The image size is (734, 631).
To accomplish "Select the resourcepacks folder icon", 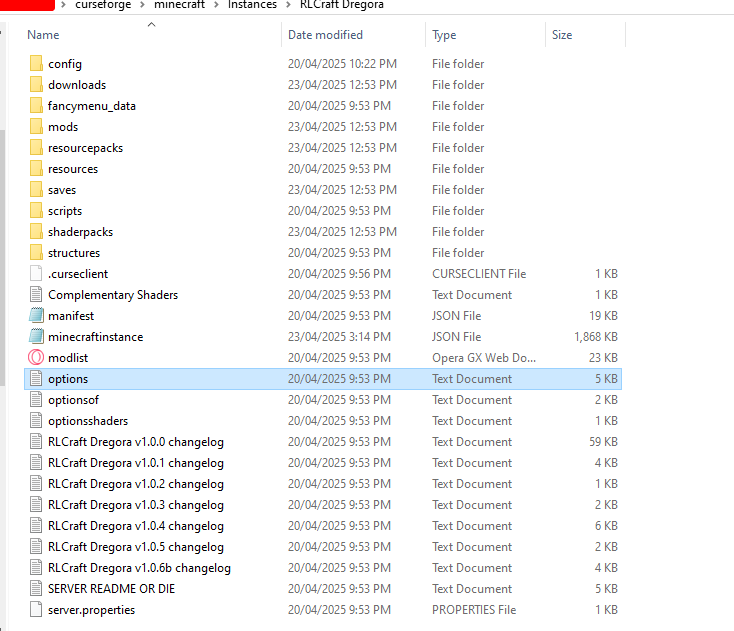I will point(36,147).
